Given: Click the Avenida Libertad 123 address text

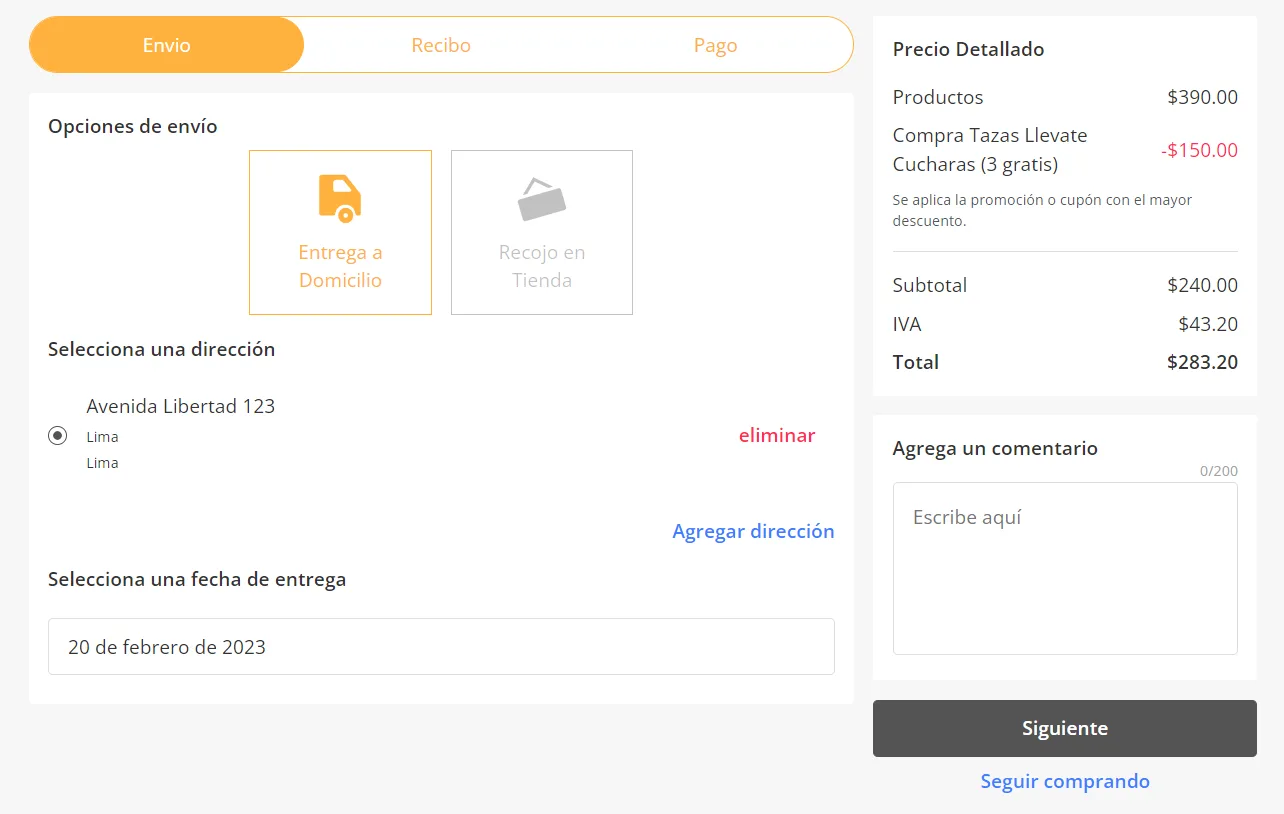Looking at the screenshot, I should pos(181,406).
